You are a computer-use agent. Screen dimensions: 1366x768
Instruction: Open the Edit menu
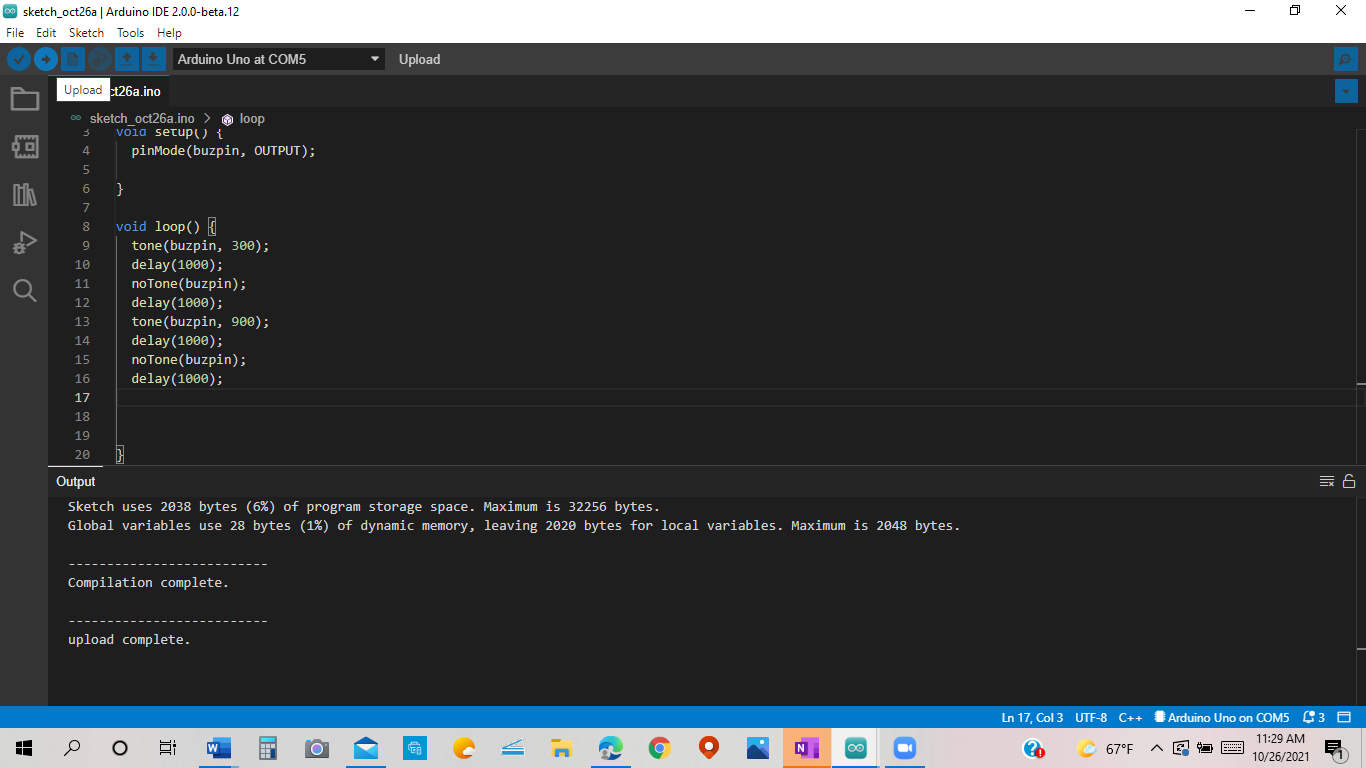(x=46, y=33)
